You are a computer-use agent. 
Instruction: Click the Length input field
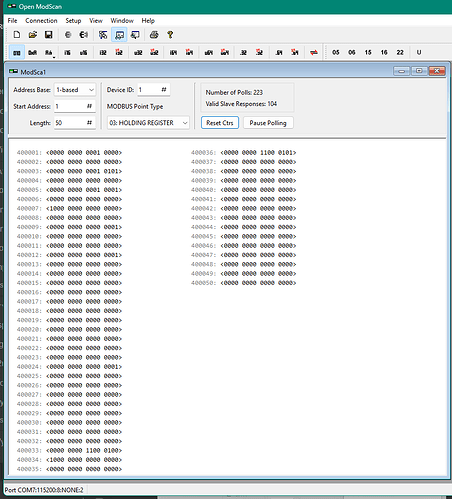coord(75,123)
